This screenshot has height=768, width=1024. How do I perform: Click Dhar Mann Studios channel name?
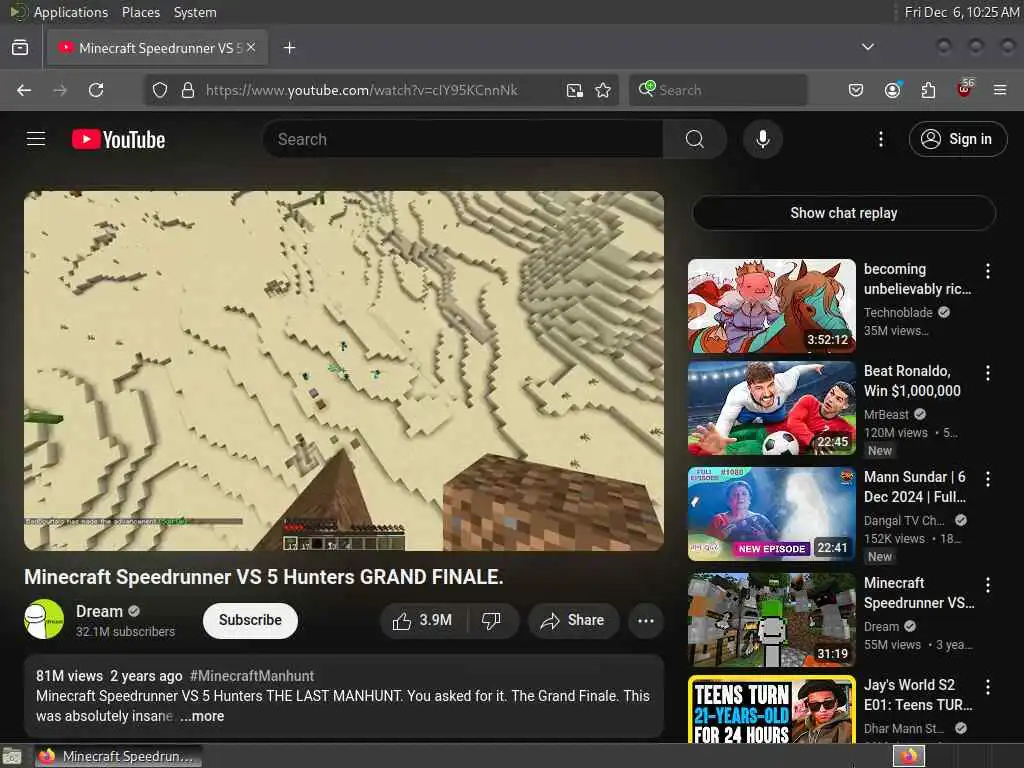(x=904, y=728)
